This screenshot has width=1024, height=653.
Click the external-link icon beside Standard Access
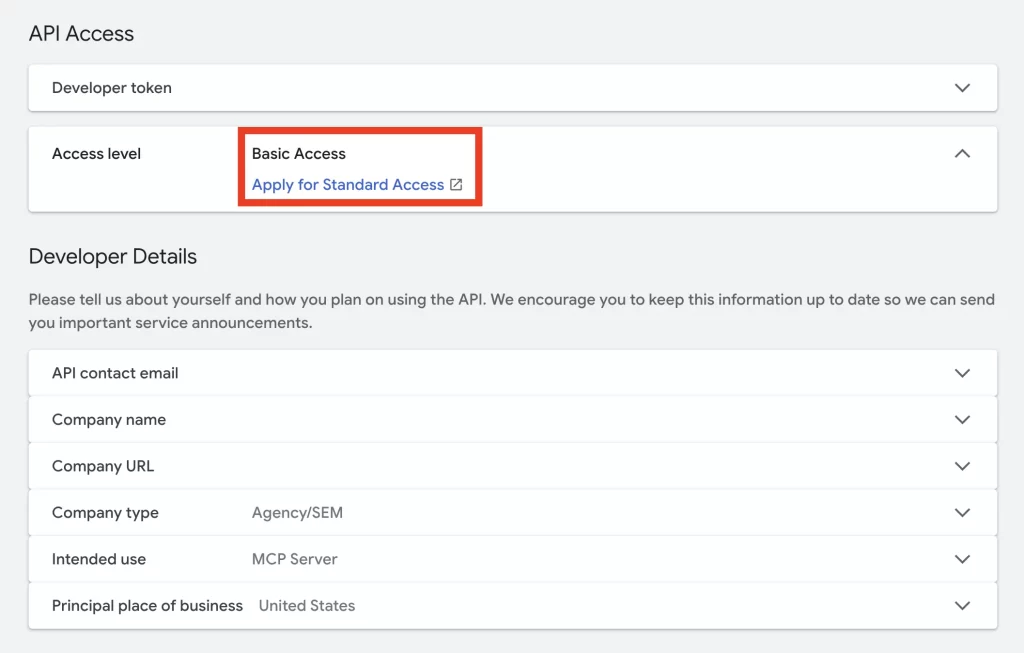click(x=456, y=185)
